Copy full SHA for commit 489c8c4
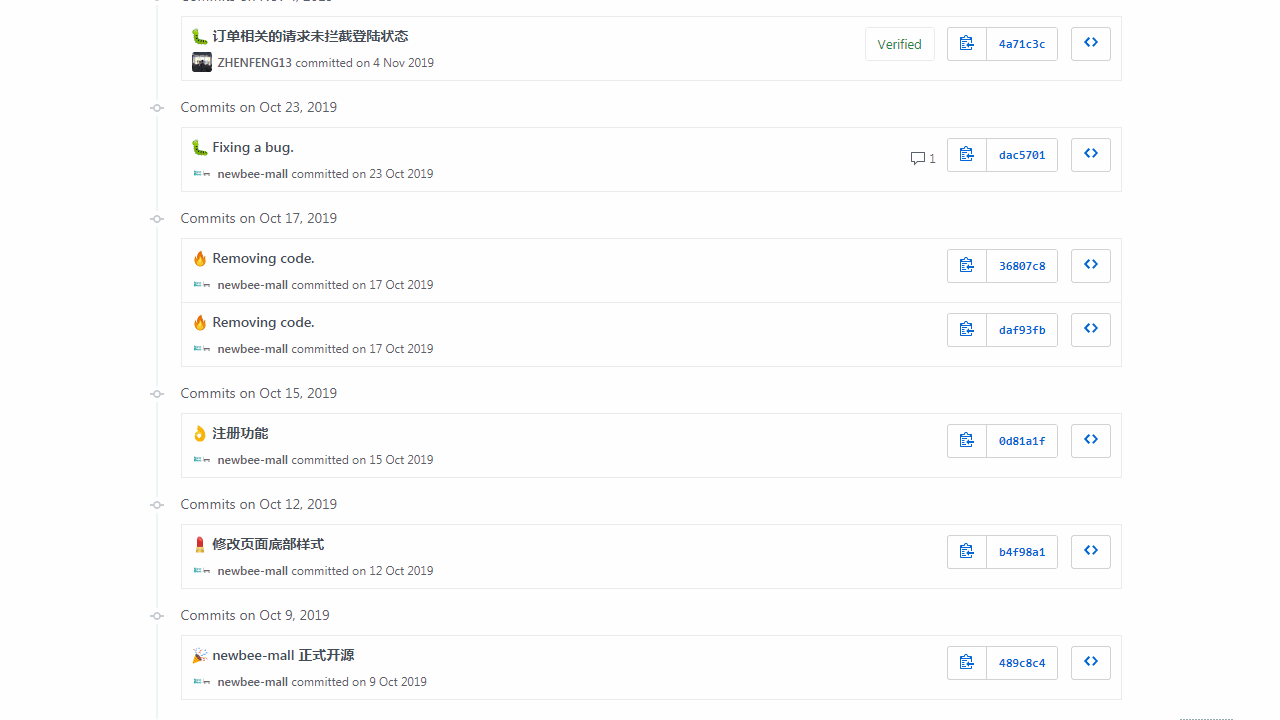1280x720 pixels. click(x=967, y=663)
